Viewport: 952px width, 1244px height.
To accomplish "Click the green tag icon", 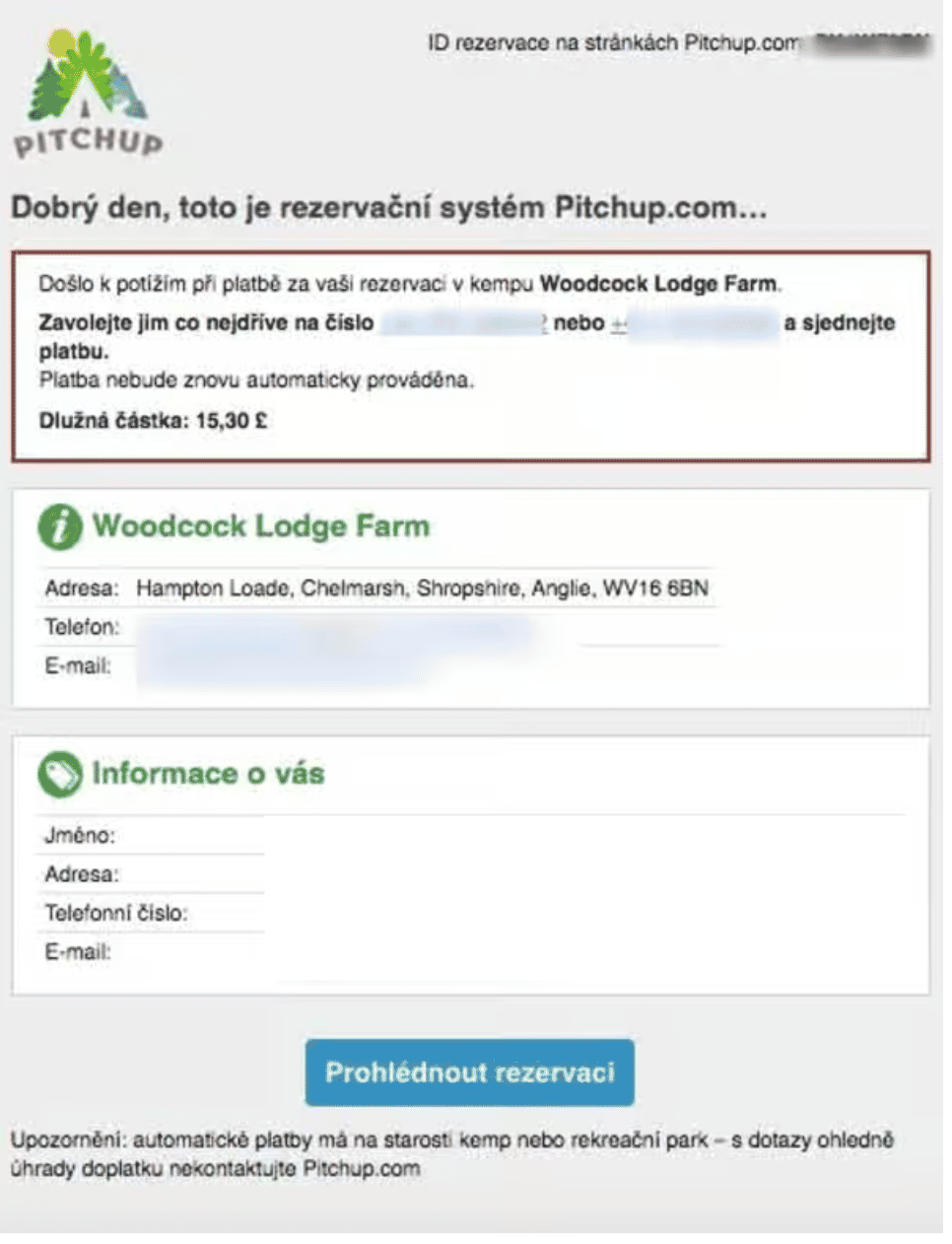I will tap(59, 774).
